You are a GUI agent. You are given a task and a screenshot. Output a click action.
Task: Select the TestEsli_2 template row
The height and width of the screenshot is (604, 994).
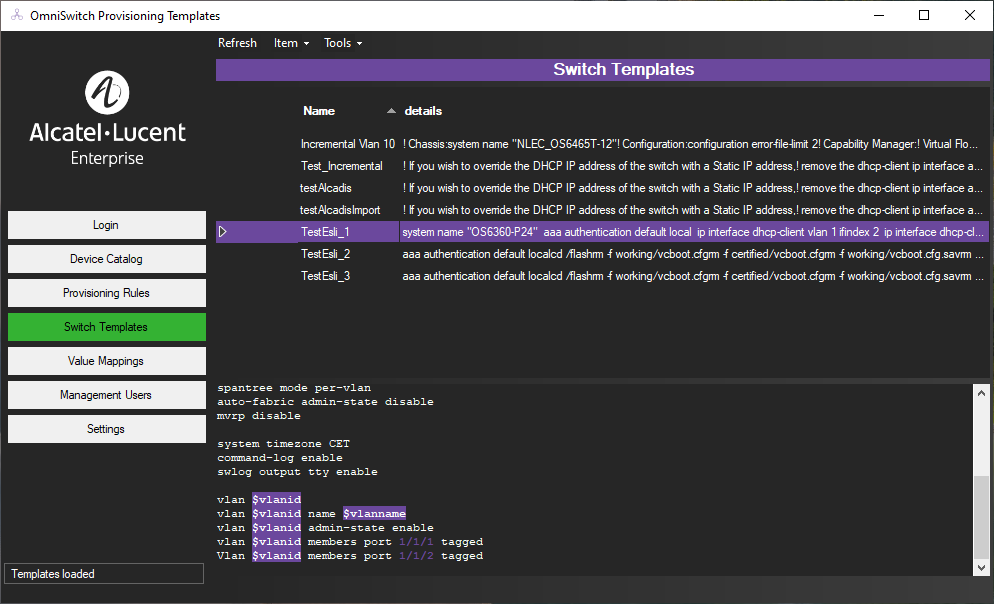[x=602, y=254]
